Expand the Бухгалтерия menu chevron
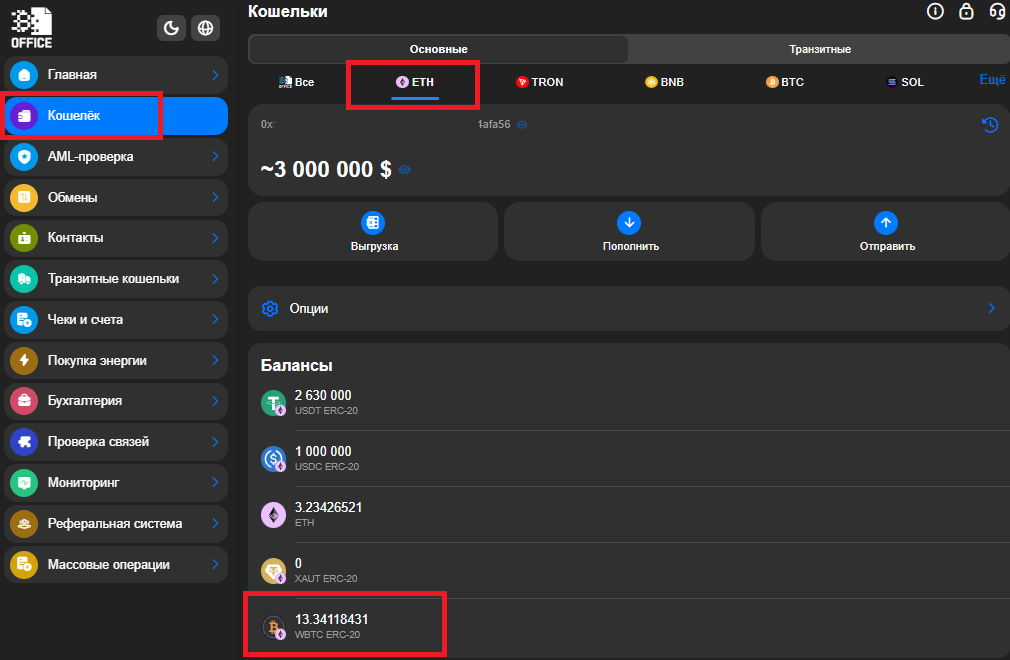Screen dimensions: 1010x660 click(215, 401)
